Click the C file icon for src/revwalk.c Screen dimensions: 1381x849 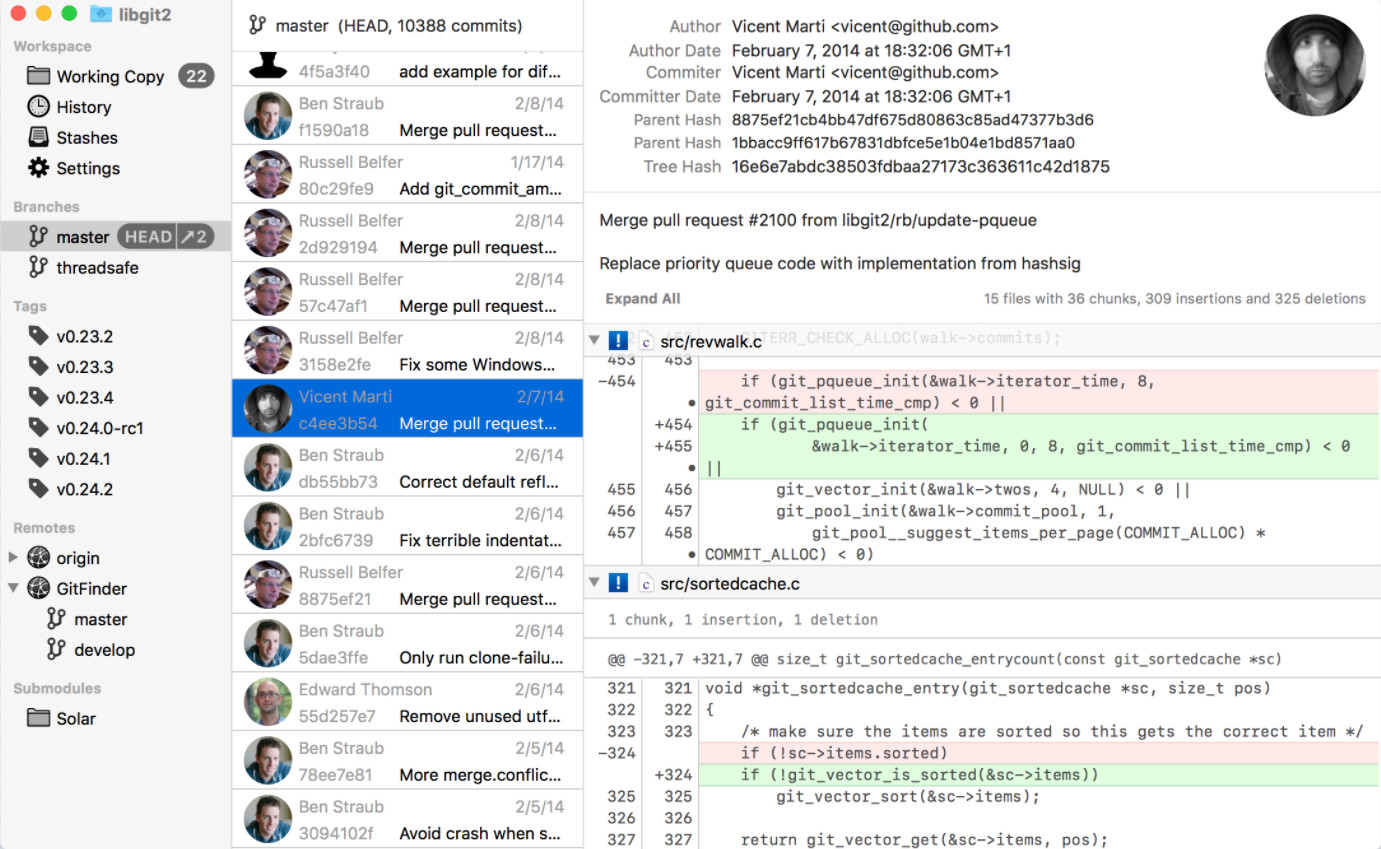[x=646, y=342]
